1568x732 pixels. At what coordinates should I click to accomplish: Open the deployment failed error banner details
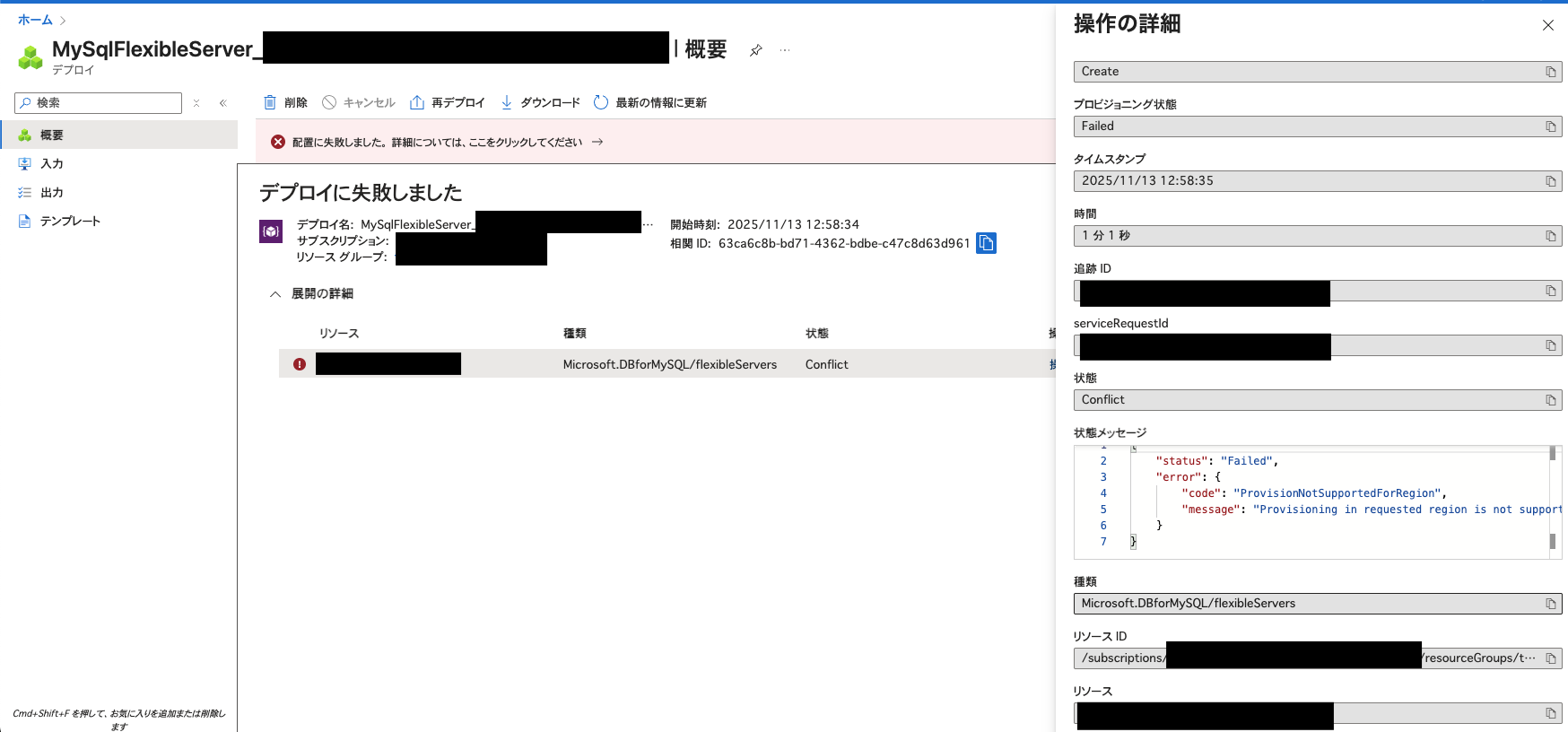[437, 142]
